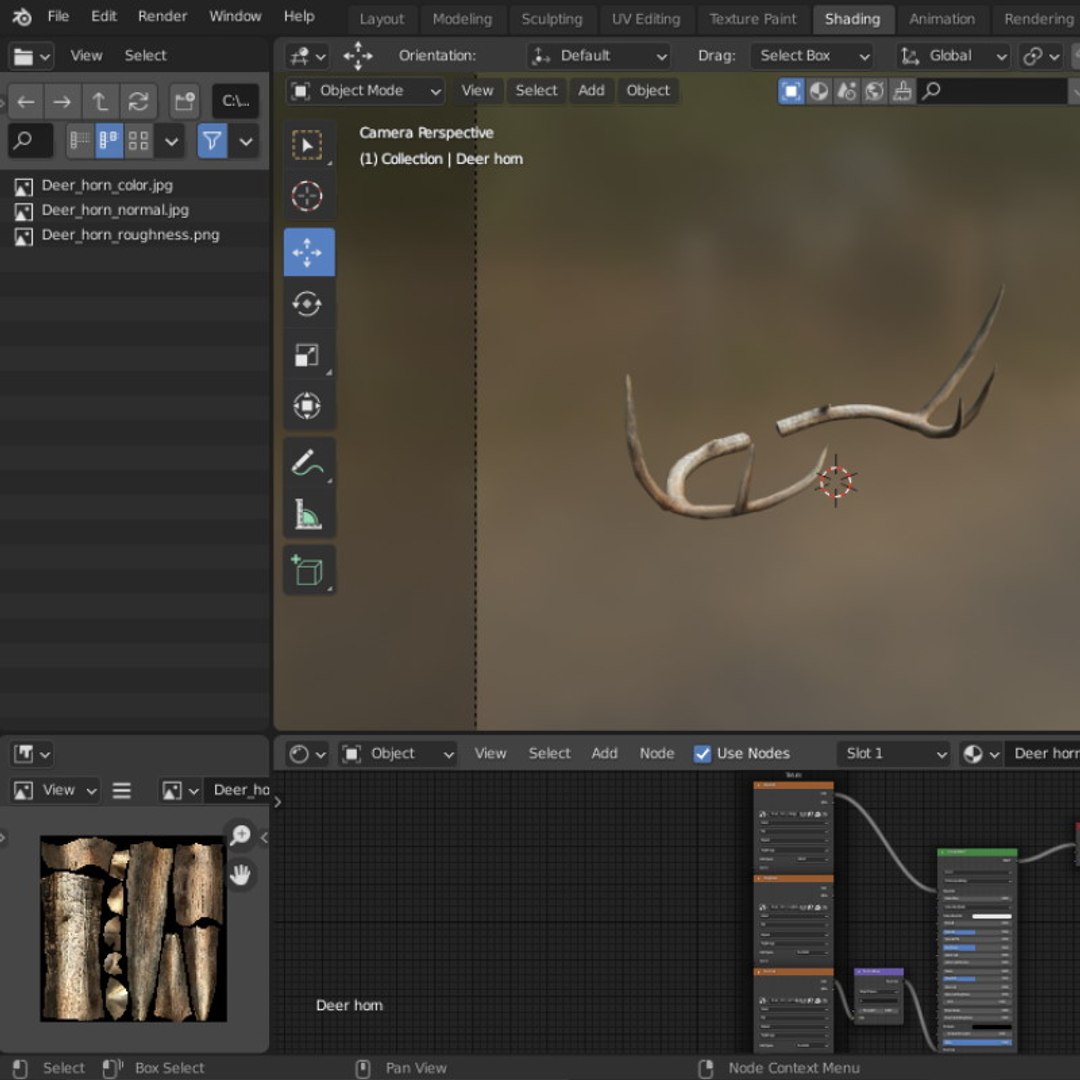Click the Deer horn material name field

pyautogui.click(x=1042, y=754)
